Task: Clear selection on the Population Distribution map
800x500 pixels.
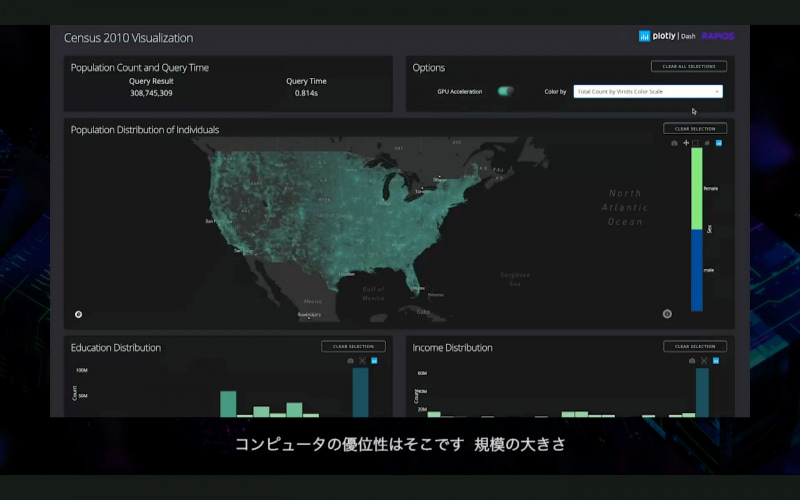Action: [x=695, y=129]
